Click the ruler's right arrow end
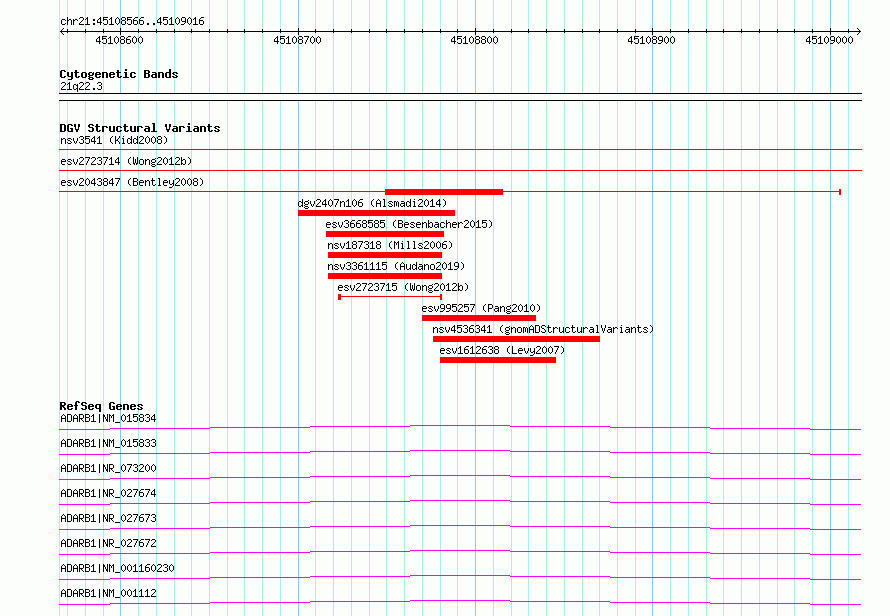This screenshot has width=890, height=616. [x=858, y=32]
